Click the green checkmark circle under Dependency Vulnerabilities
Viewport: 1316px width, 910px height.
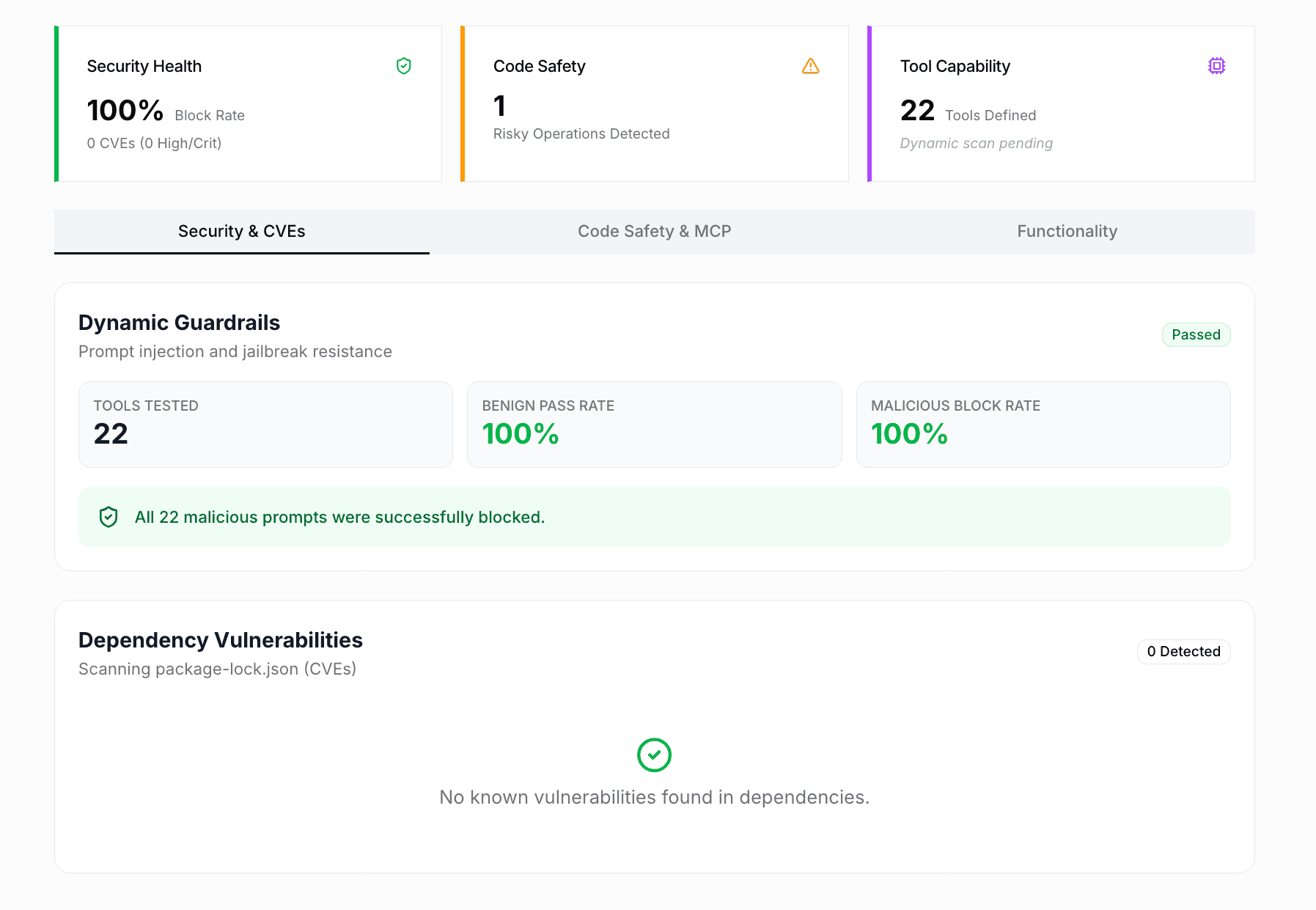pyautogui.click(x=654, y=755)
